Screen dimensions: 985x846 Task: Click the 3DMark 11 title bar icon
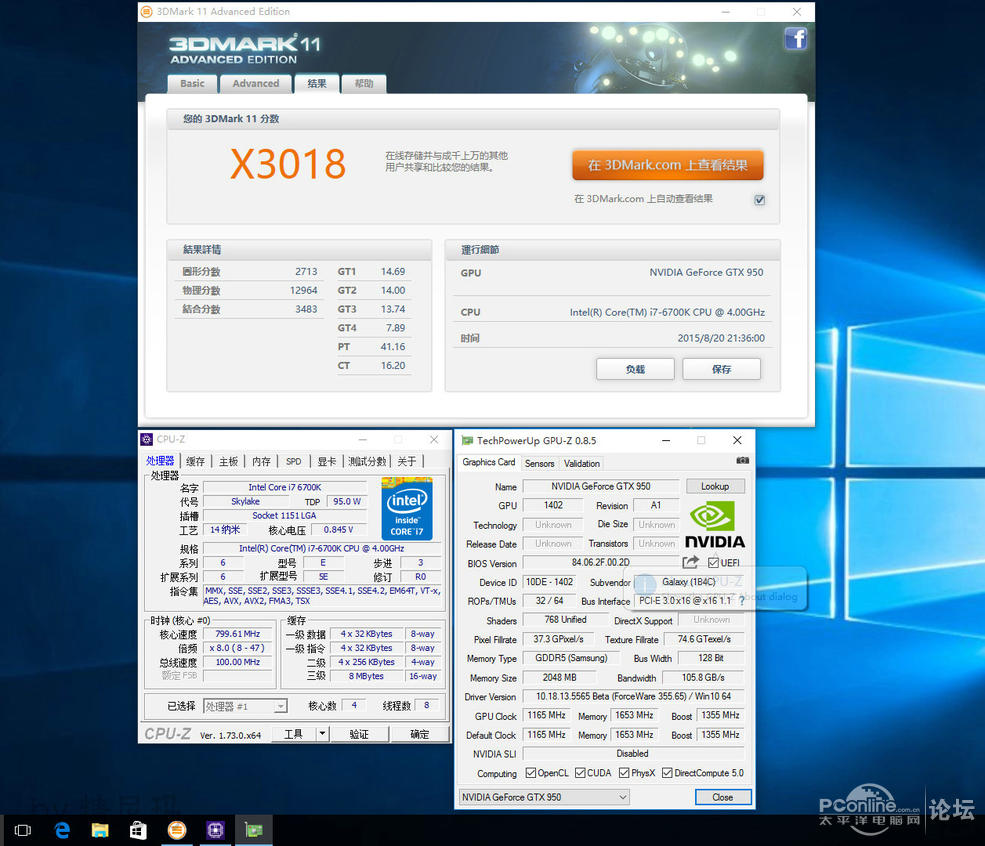click(x=146, y=11)
